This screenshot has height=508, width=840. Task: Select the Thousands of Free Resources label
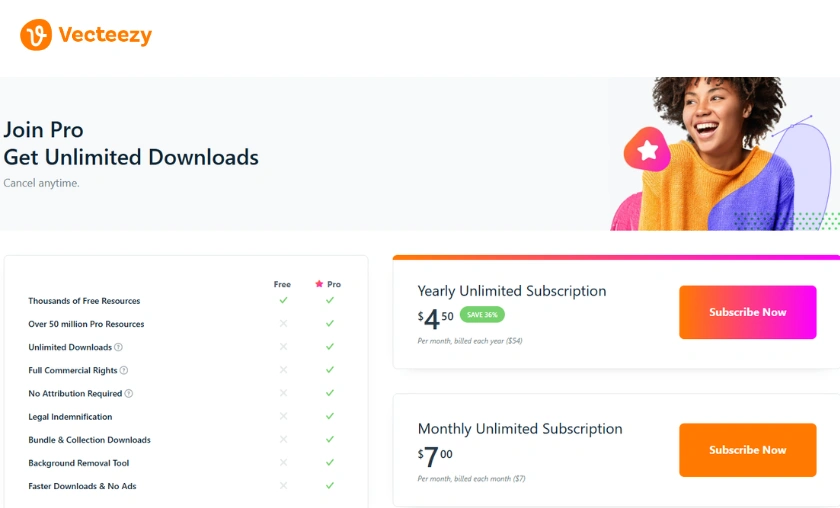(84, 301)
